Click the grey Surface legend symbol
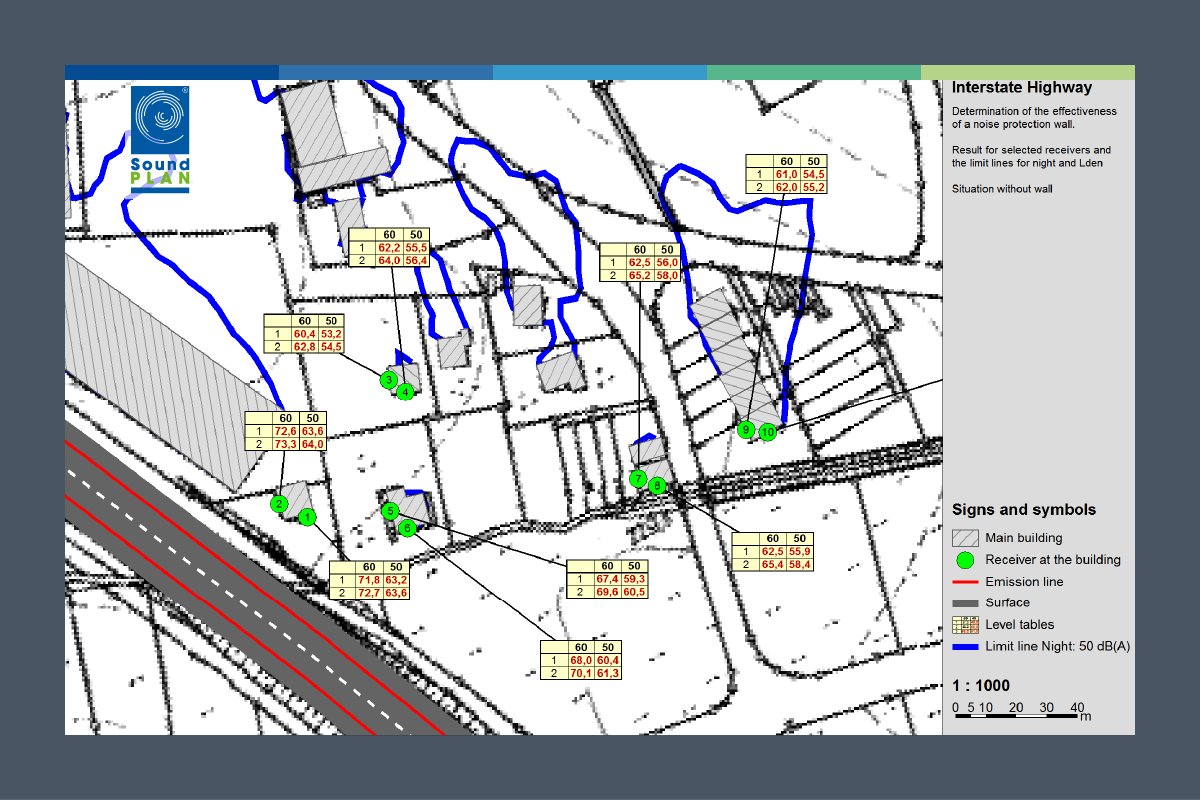 point(964,603)
